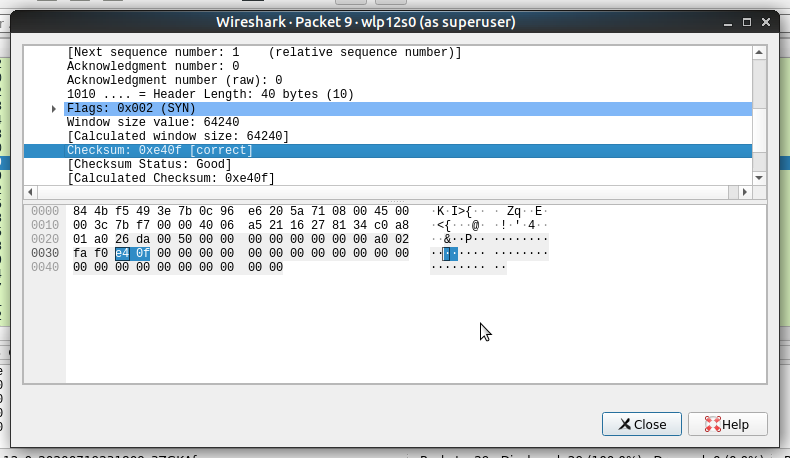Select the Acknowledgment number (raw) row

(x=388, y=80)
